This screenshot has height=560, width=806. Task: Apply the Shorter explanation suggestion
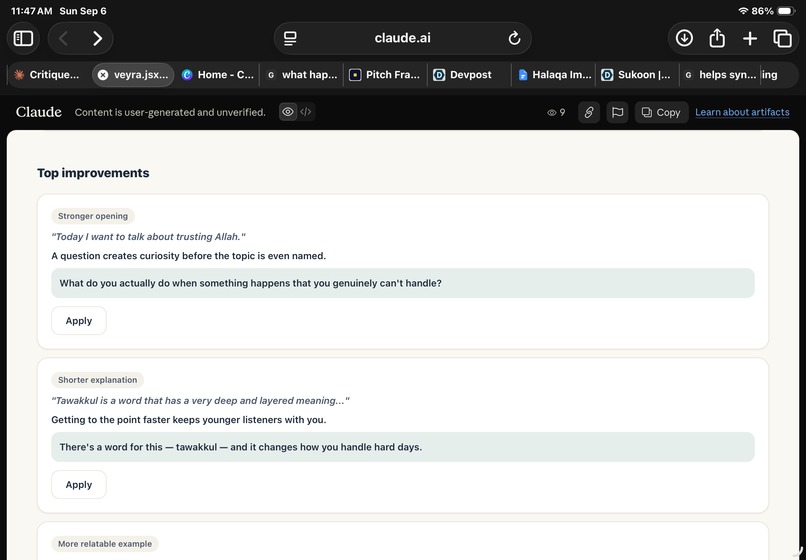[x=79, y=485]
